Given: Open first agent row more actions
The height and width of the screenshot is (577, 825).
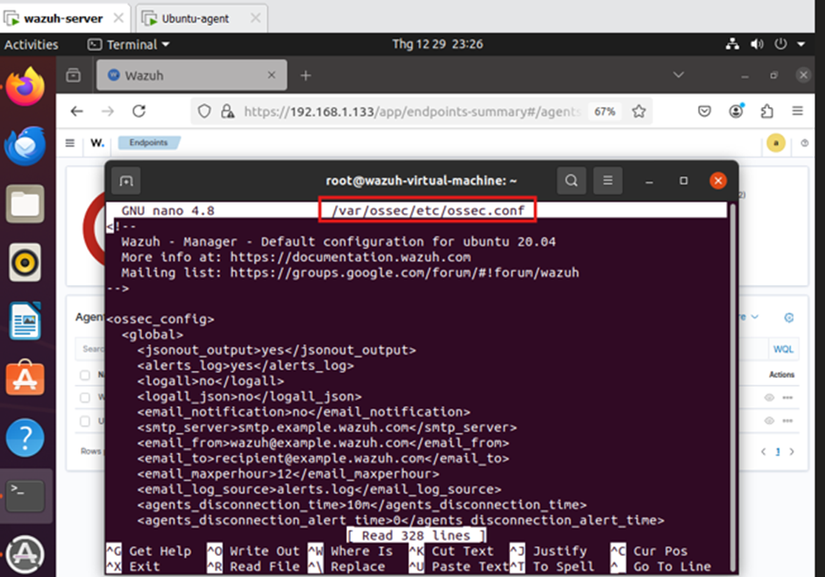Looking at the screenshot, I should [788, 398].
